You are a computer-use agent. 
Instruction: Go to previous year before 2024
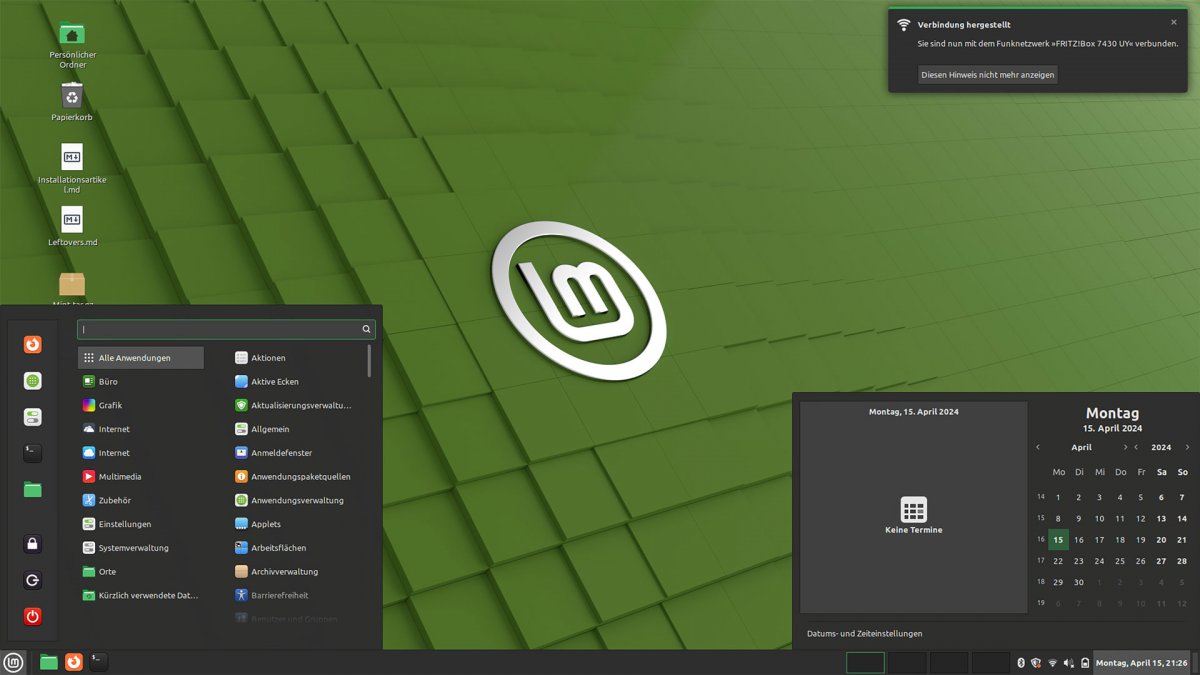click(x=1136, y=448)
